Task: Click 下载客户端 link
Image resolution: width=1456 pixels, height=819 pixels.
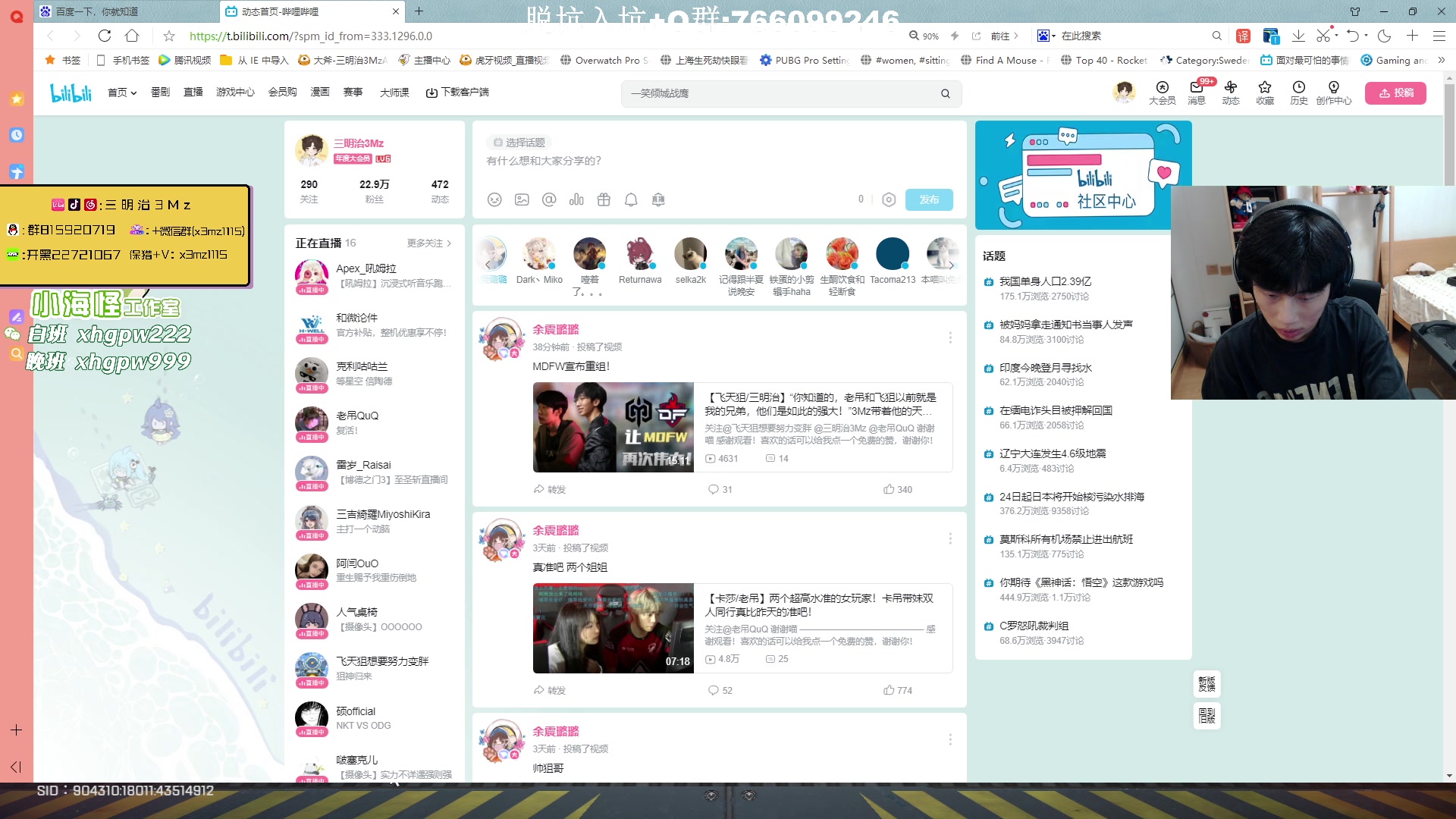Action: tap(457, 93)
